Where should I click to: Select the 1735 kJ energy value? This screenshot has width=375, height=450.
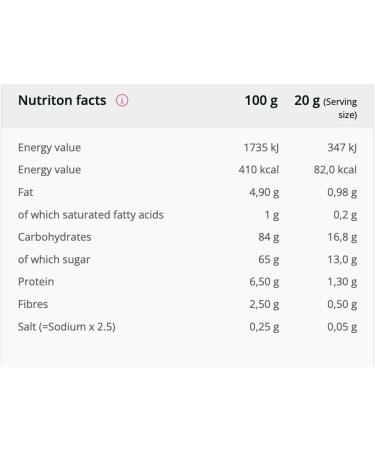click(261, 147)
